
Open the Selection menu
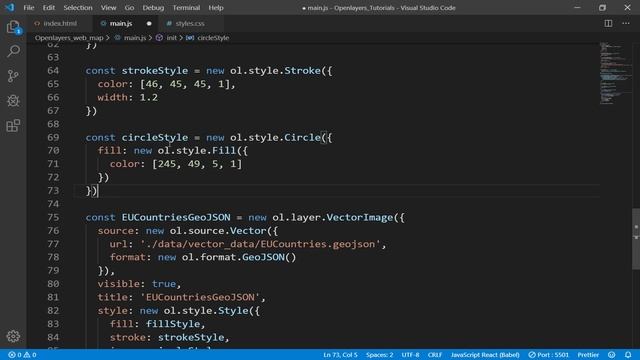[x=78, y=8]
